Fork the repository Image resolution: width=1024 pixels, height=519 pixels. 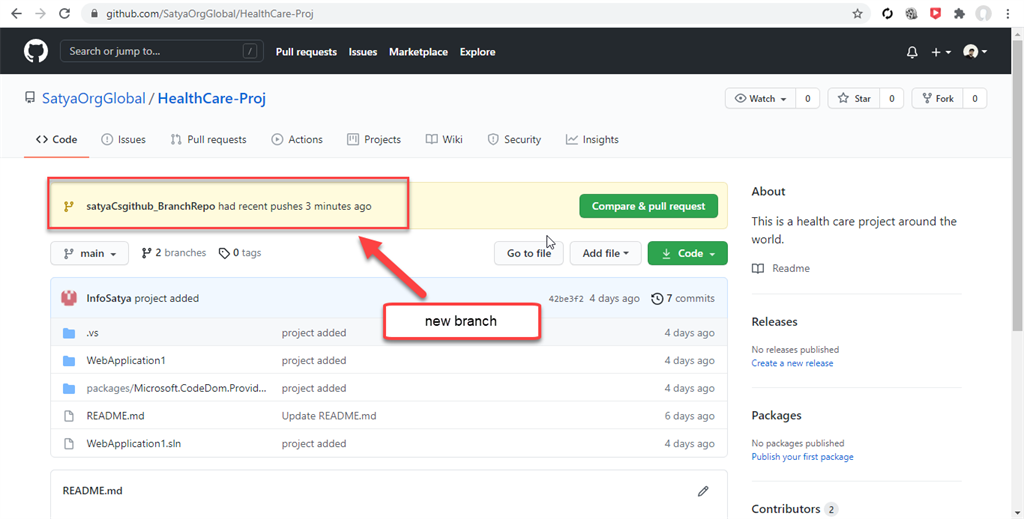coord(938,99)
